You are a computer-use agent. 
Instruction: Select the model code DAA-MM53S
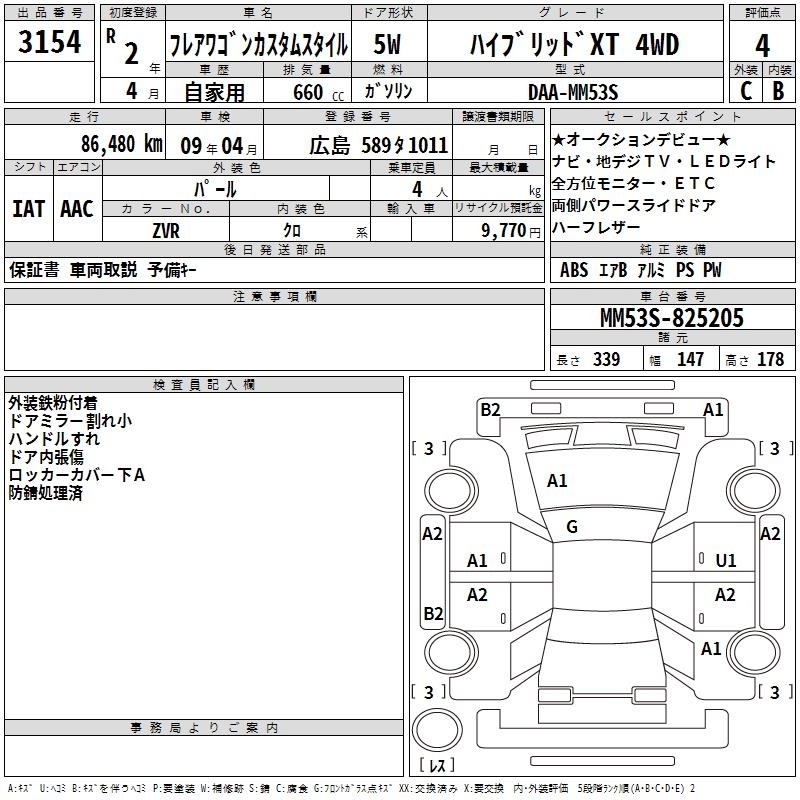573,92
